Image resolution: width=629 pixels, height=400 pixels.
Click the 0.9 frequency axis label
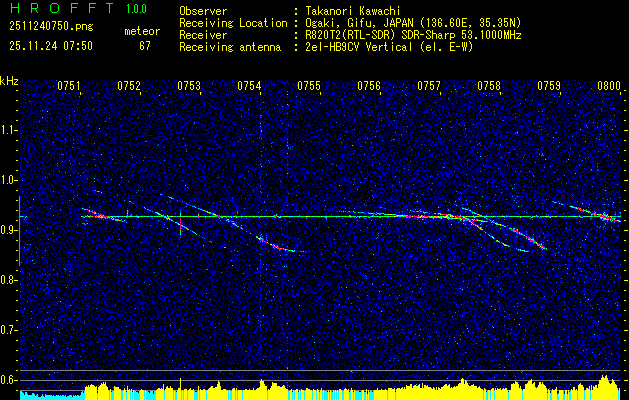(x=8, y=230)
